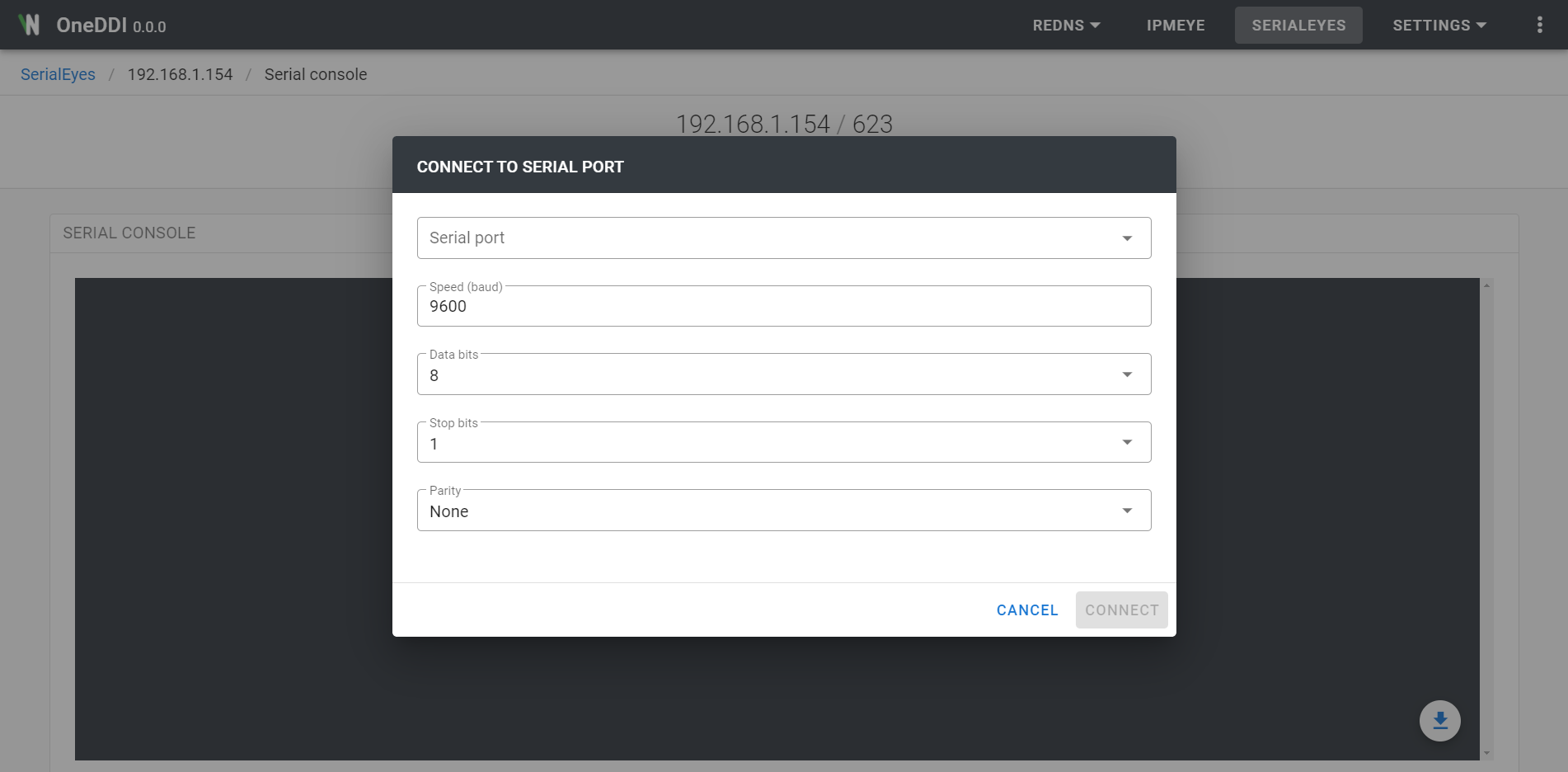Expand the Data bits dropdown
Viewport: 1568px width, 772px height.
pyautogui.click(x=783, y=375)
